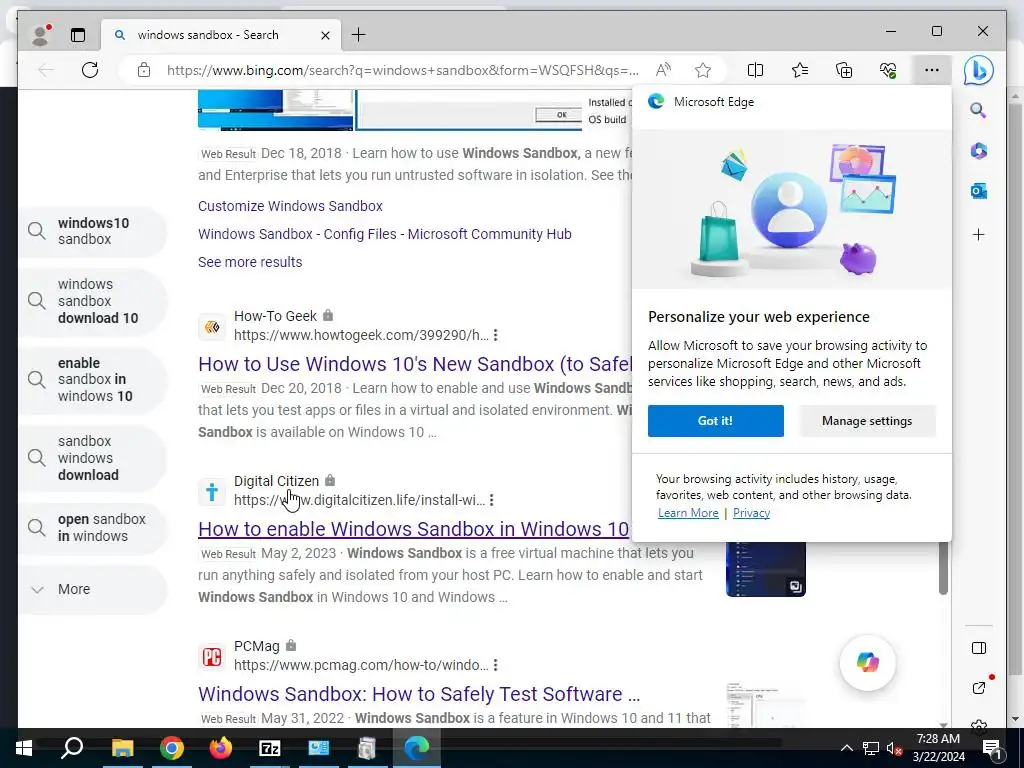Image resolution: width=1024 pixels, height=768 pixels.
Task: Click floating Copilot chat button
Action: 867,662
